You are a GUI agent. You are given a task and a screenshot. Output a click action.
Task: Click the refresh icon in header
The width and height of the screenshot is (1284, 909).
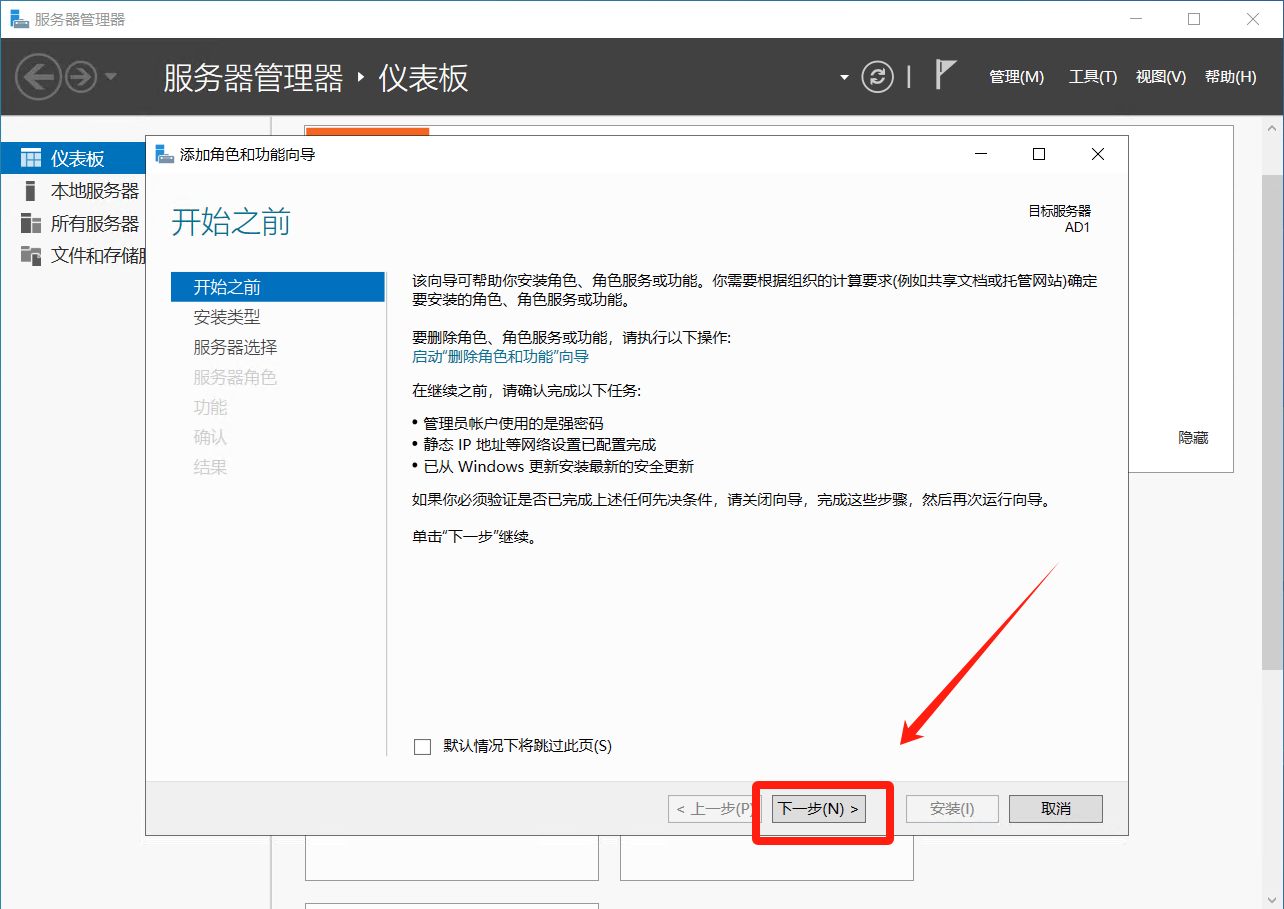click(877, 77)
